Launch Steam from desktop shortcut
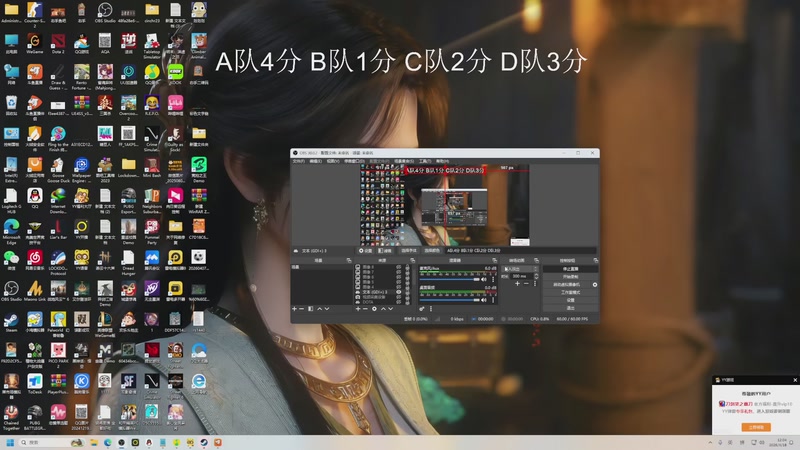800x450 pixels. 11,323
